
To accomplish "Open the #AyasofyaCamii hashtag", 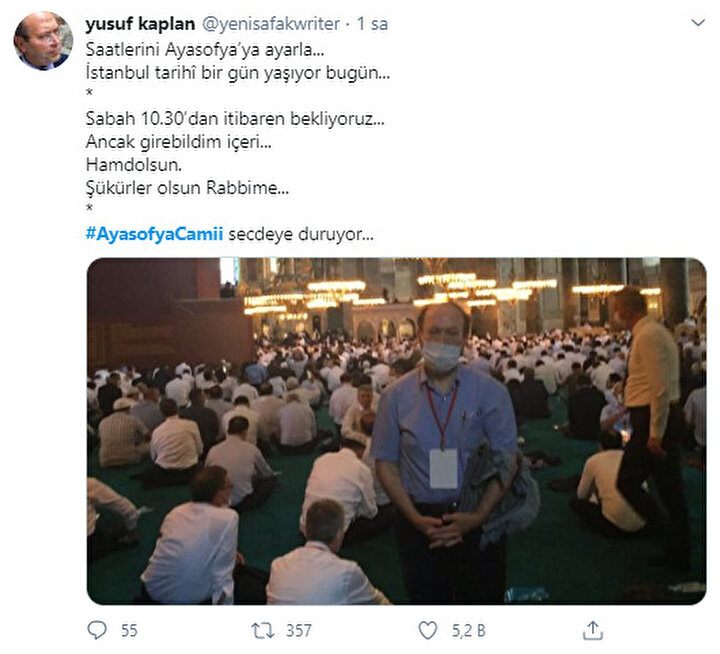I will point(154,234).
